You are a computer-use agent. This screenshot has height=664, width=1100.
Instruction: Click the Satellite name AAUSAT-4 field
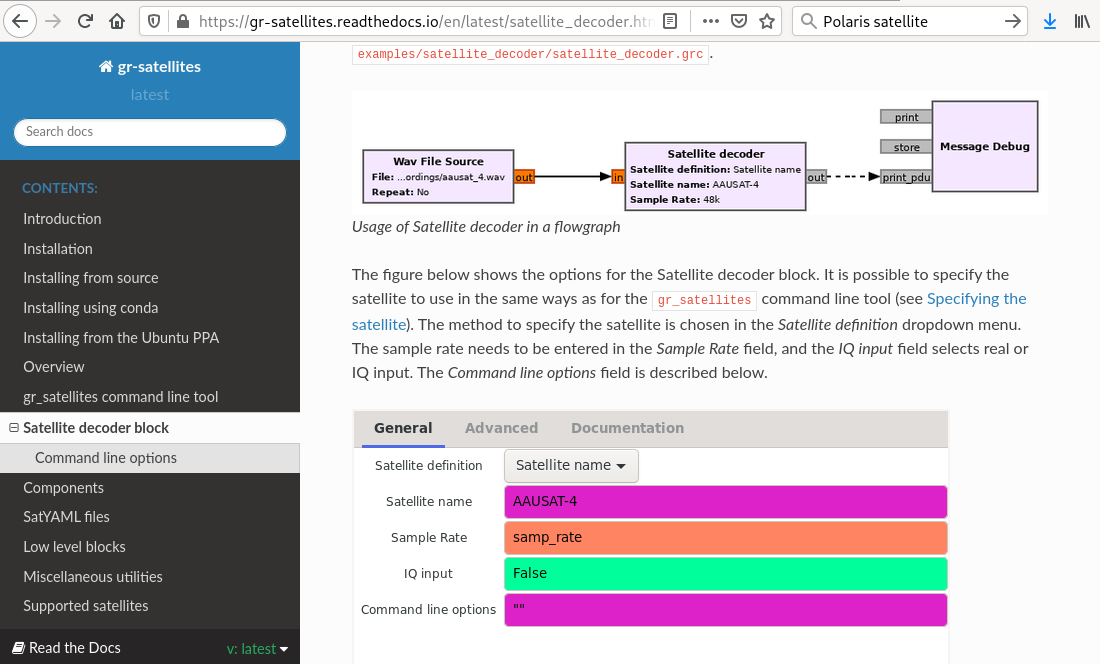[x=725, y=501]
